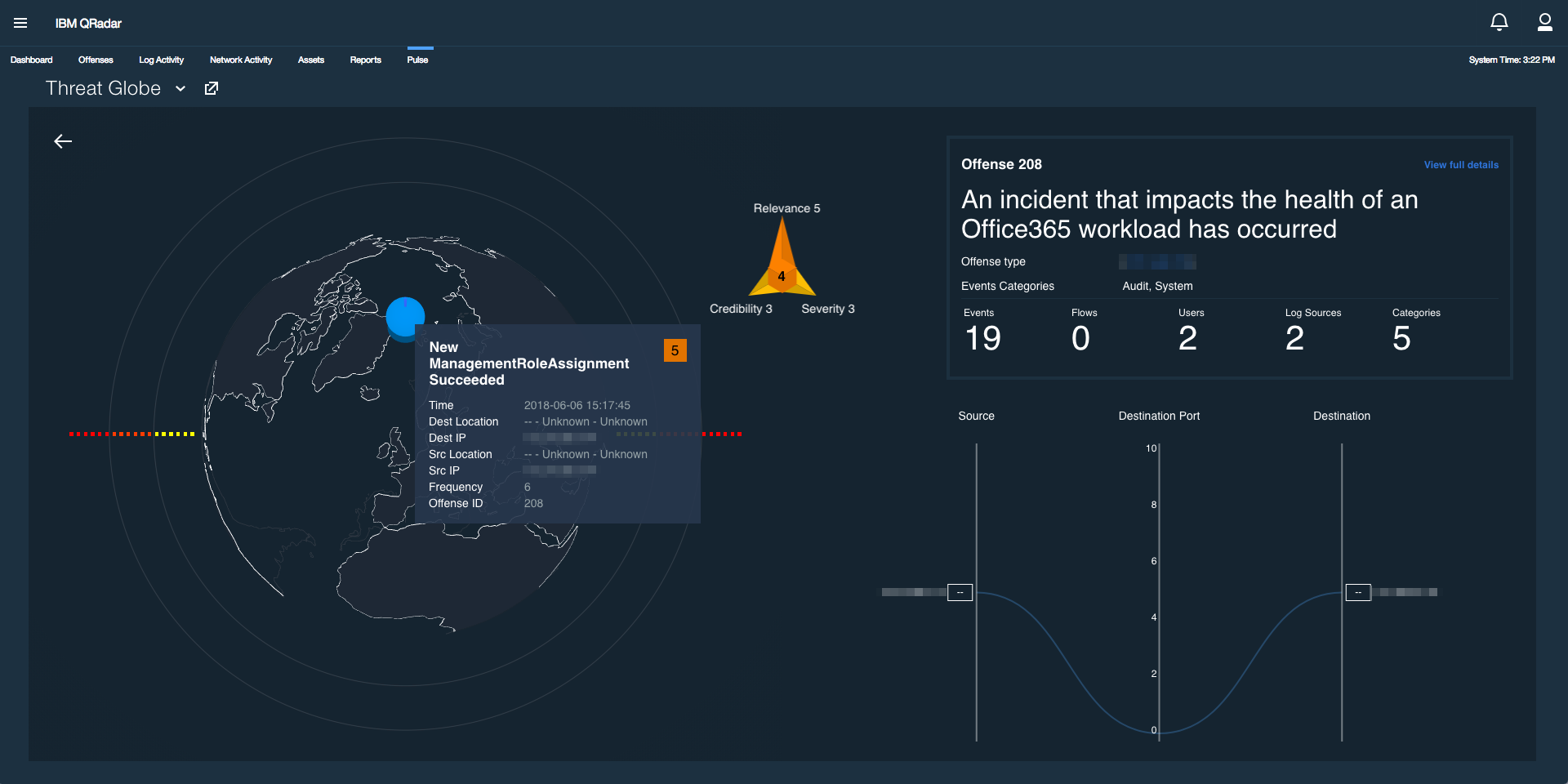Select the Events count of 19
Image resolution: width=1568 pixels, height=784 pixels.
pos(982,337)
